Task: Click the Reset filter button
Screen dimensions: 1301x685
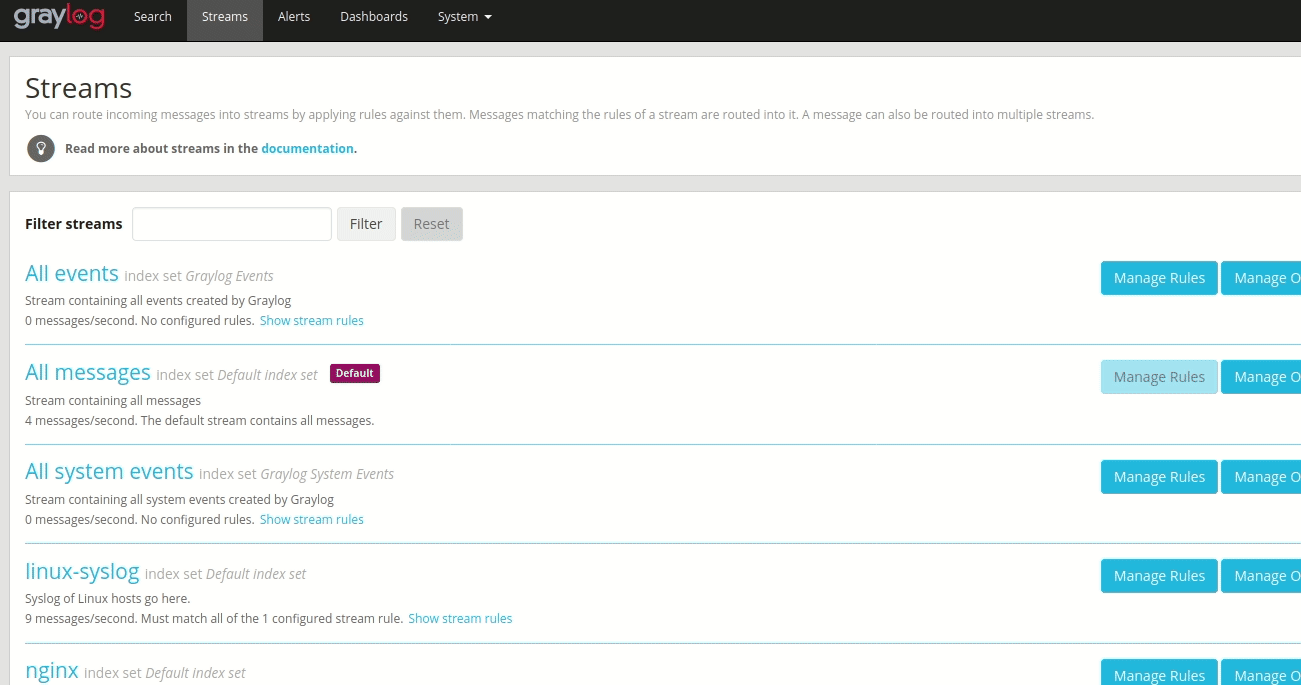Action: 432,224
